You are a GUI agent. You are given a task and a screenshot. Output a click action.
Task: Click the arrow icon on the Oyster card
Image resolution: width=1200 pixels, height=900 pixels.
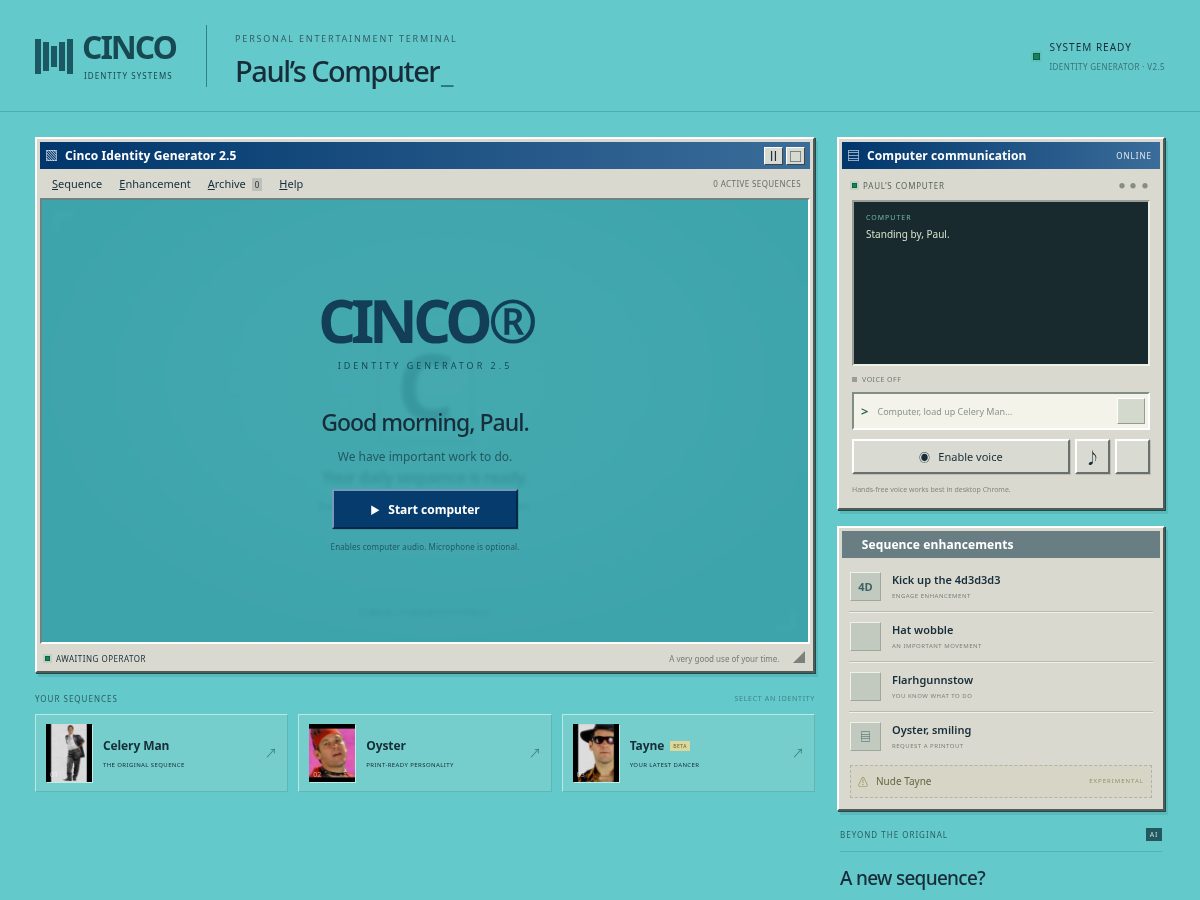pos(534,753)
